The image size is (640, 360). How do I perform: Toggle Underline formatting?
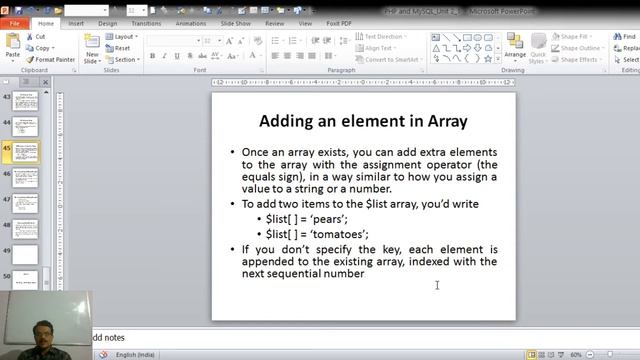point(177,56)
